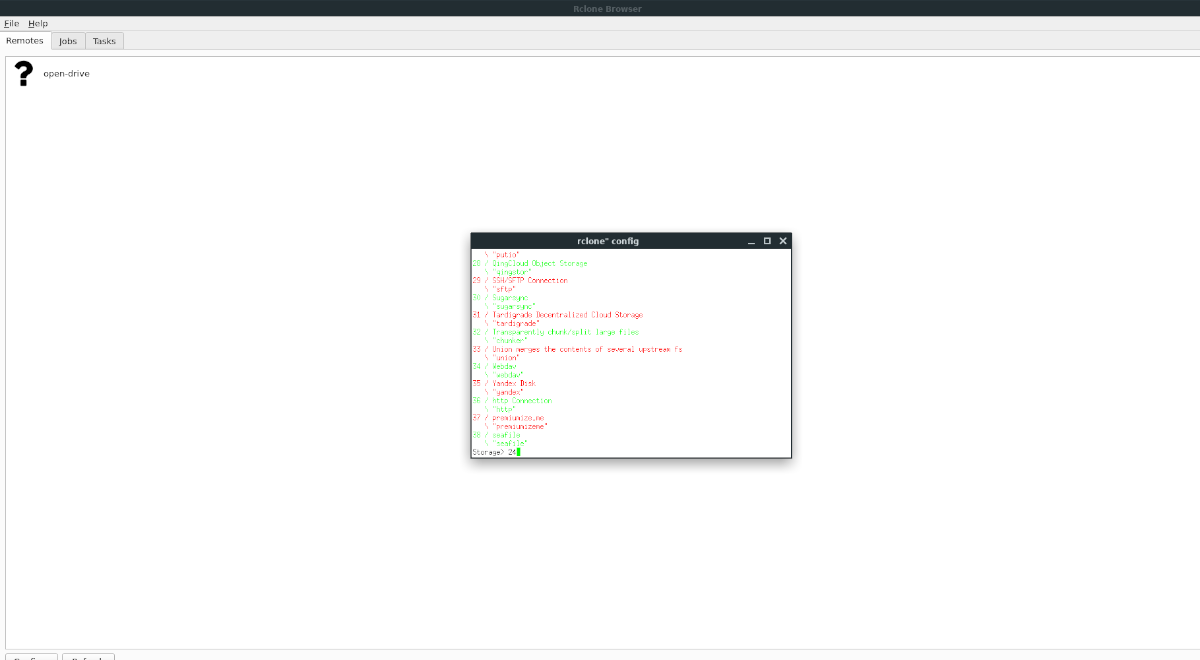Image resolution: width=1200 pixels, height=660 pixels.
Task: Click the Config button at bottom left
Action: coord(31,658)
